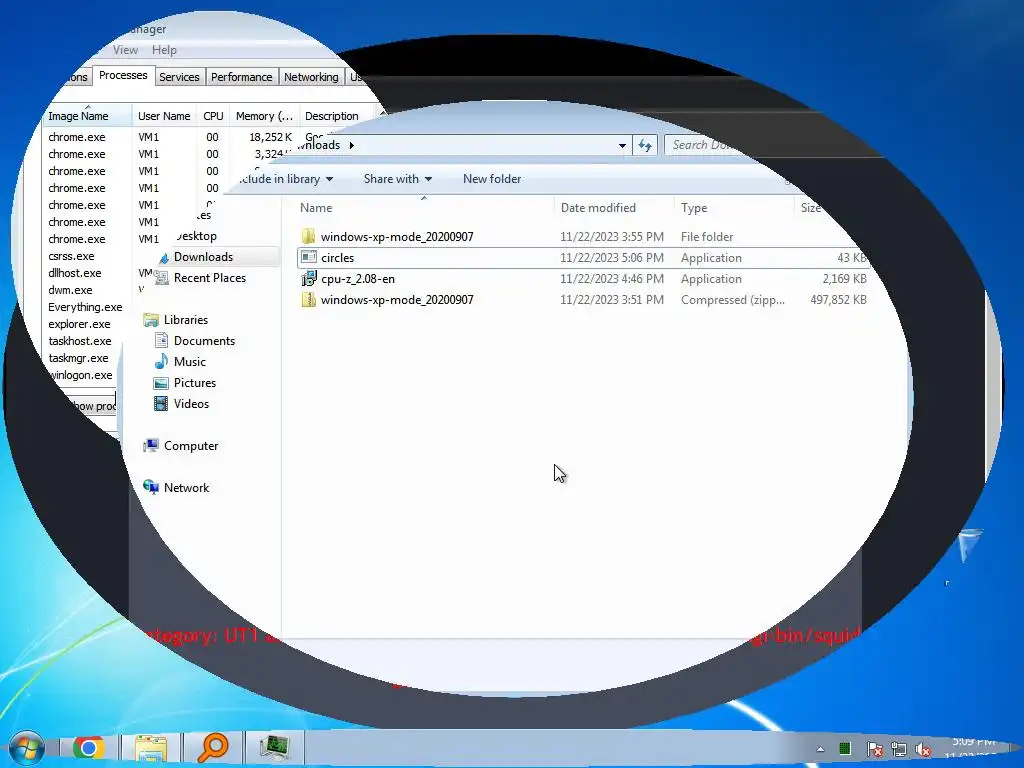Click the Documents library icon

pyautogui.click(x=161, y=340)
